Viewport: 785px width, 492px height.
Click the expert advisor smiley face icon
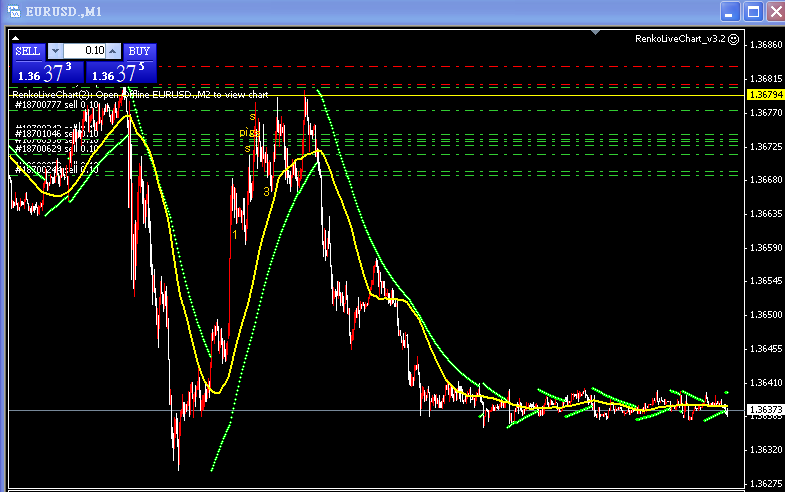tap(733, 39)
